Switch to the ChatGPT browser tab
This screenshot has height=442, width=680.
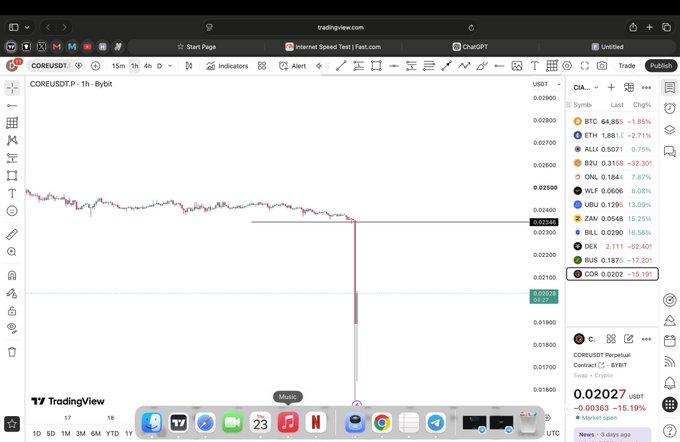tap(470, 46)
